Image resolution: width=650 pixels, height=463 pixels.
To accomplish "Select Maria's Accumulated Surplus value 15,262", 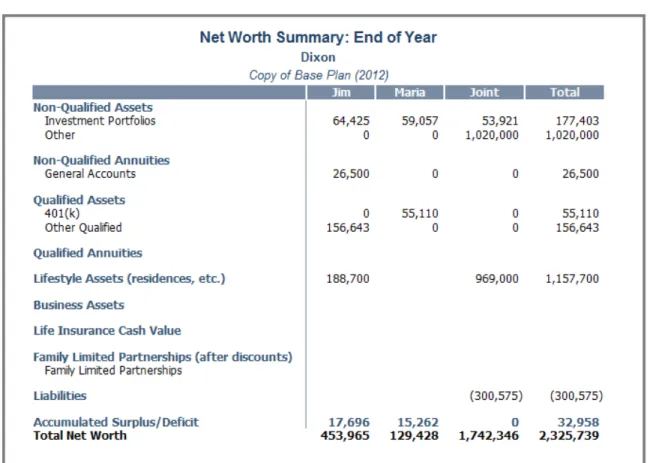I will [417, 422].
